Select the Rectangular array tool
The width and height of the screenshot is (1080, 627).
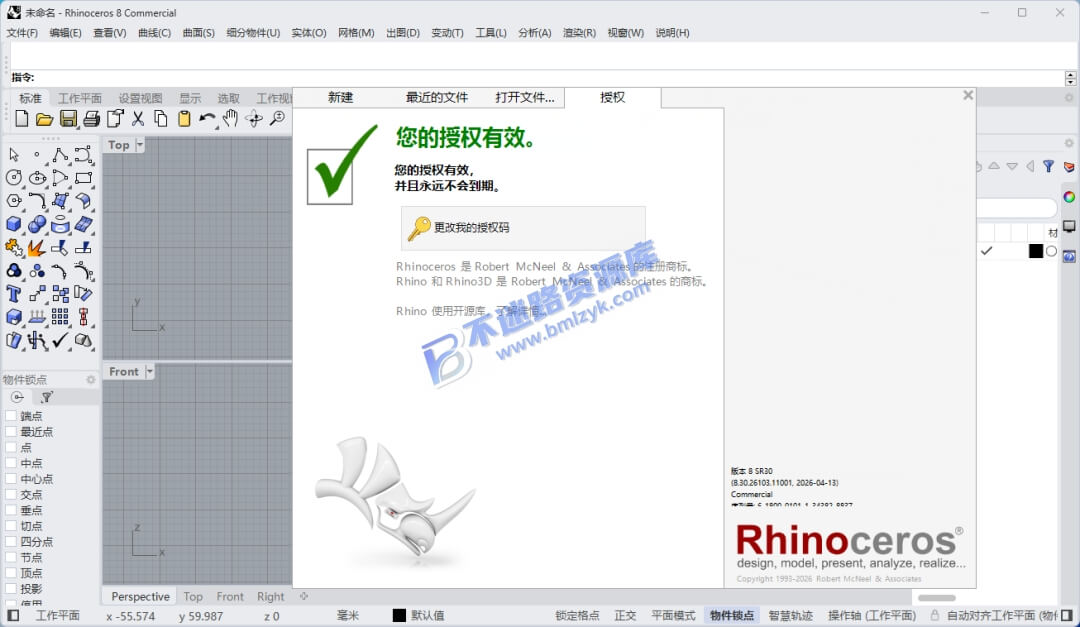(x=60, y=317)
